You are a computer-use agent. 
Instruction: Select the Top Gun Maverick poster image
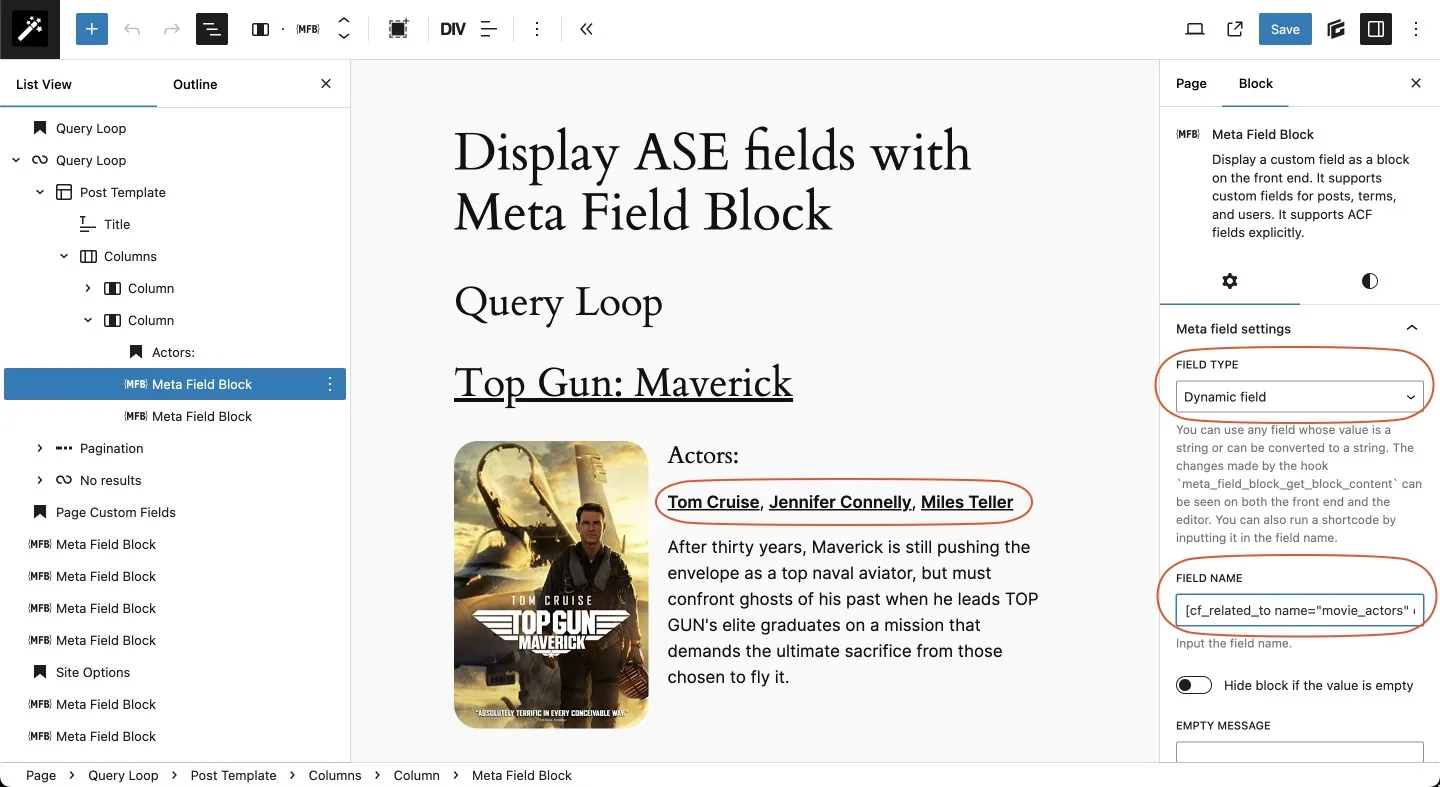pyautogui.click(x=551, y=584)
